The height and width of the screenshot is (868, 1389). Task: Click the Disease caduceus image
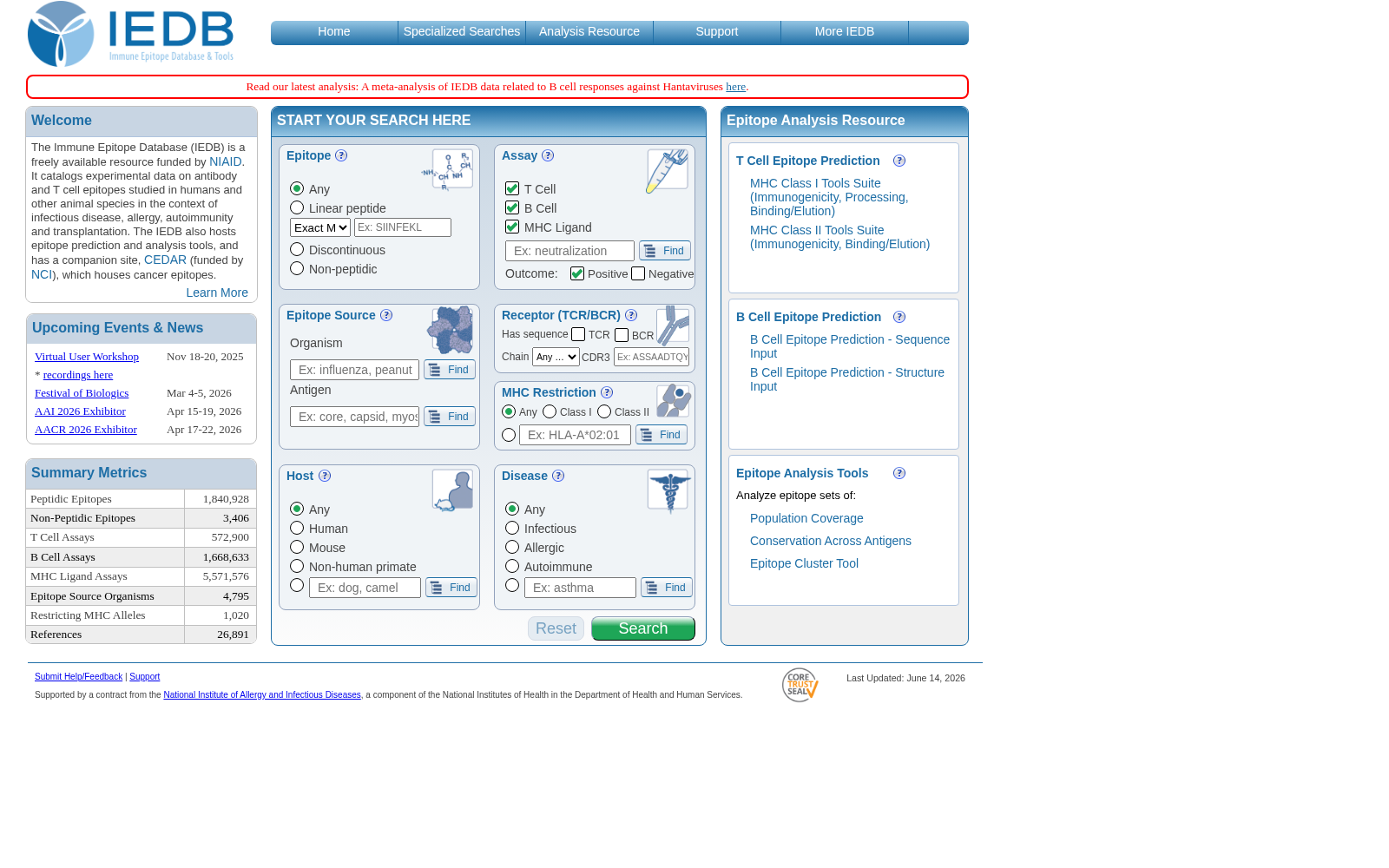(668, 491)
